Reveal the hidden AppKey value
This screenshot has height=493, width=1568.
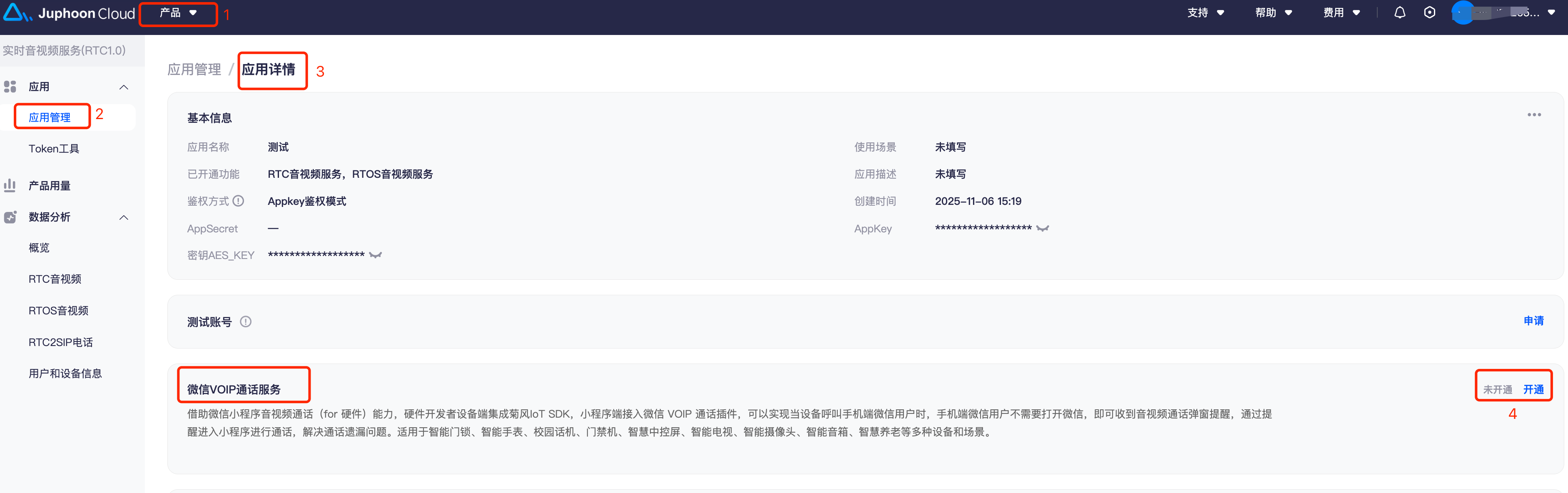click(x=1043, y=229)
